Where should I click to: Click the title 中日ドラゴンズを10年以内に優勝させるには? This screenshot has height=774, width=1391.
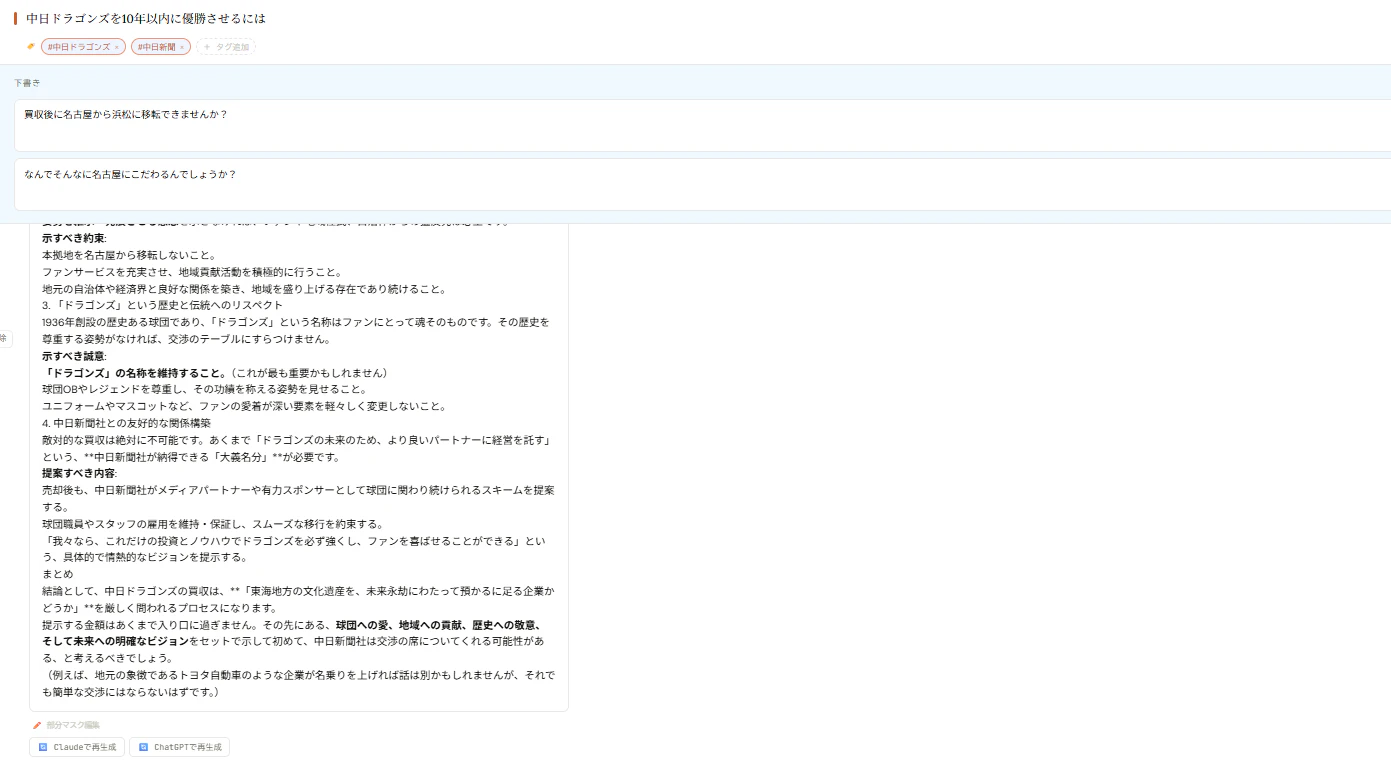click(x=146, y=18)
